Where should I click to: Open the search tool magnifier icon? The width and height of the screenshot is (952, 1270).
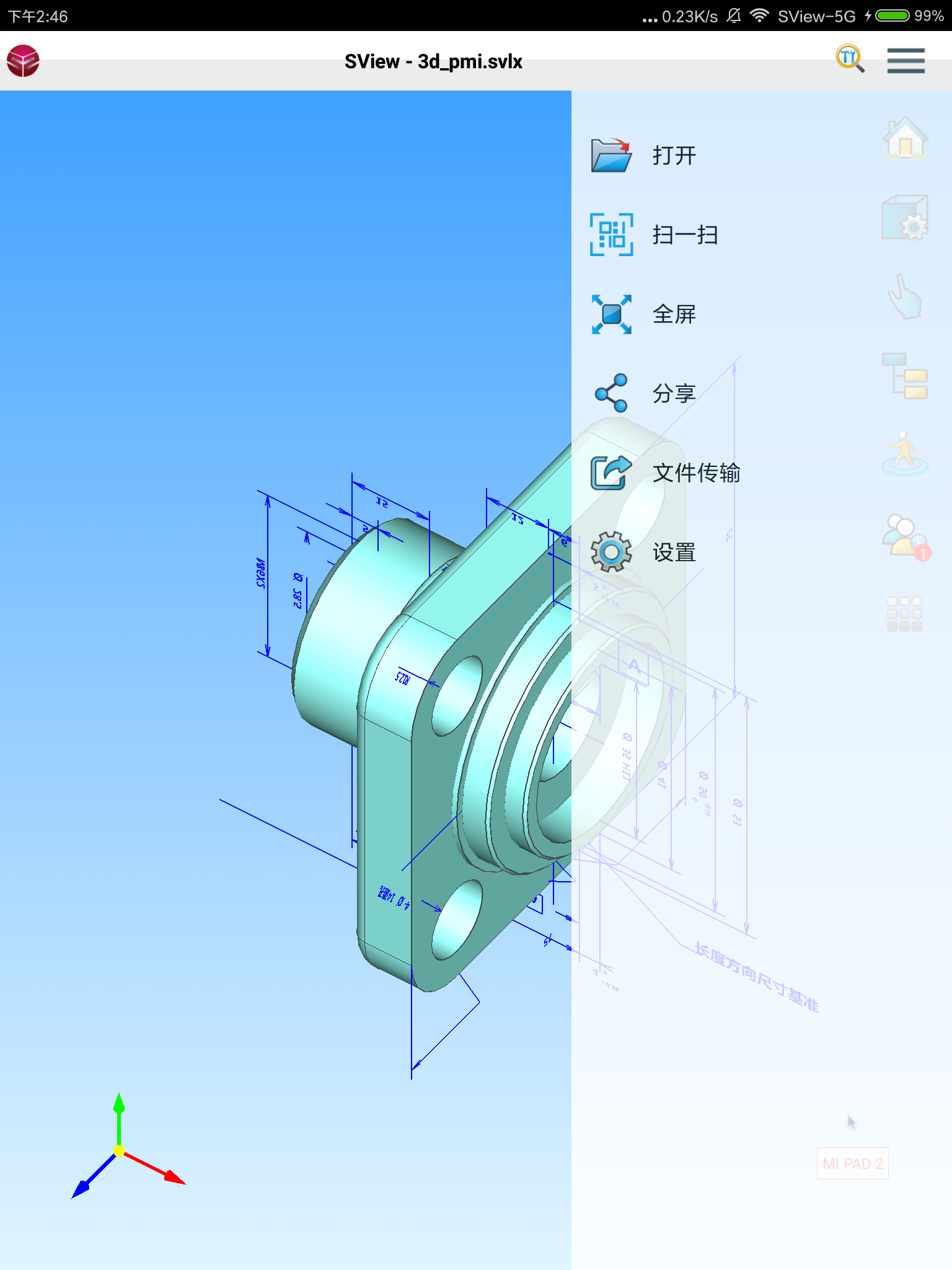pos(850,60)
